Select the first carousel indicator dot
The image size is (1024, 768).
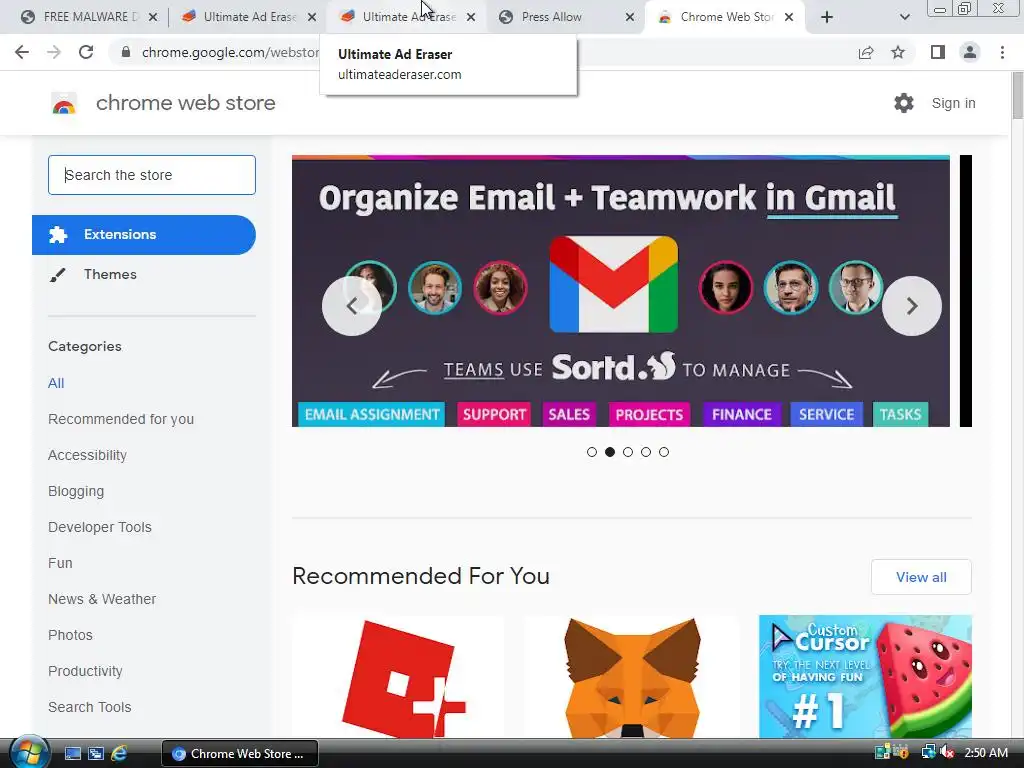[592, 452]
